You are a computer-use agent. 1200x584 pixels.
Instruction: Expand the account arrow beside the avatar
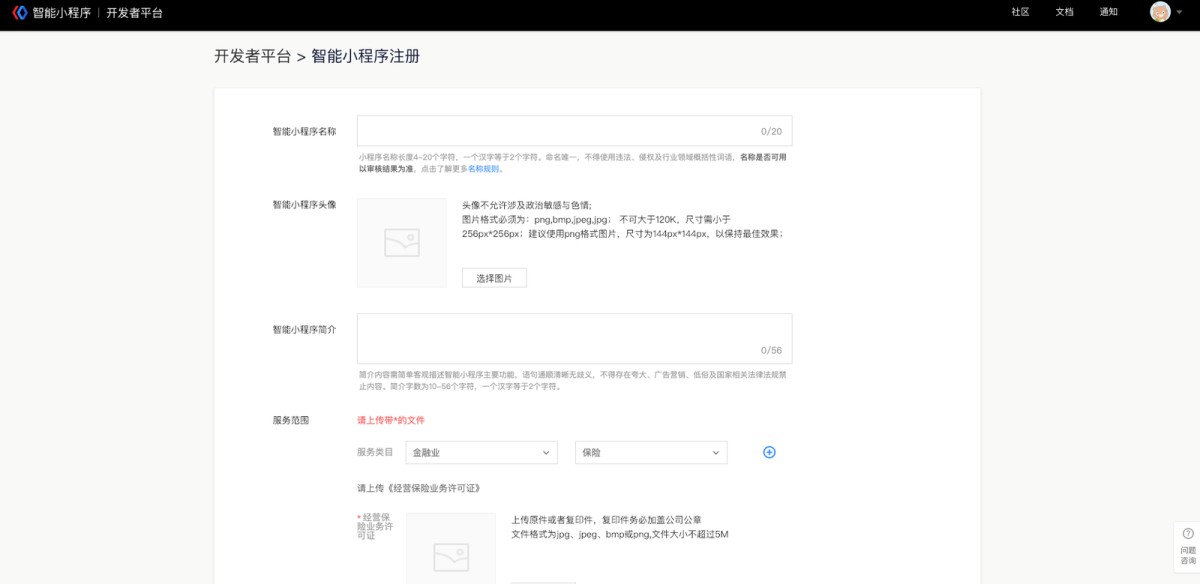coord(1181,13)
